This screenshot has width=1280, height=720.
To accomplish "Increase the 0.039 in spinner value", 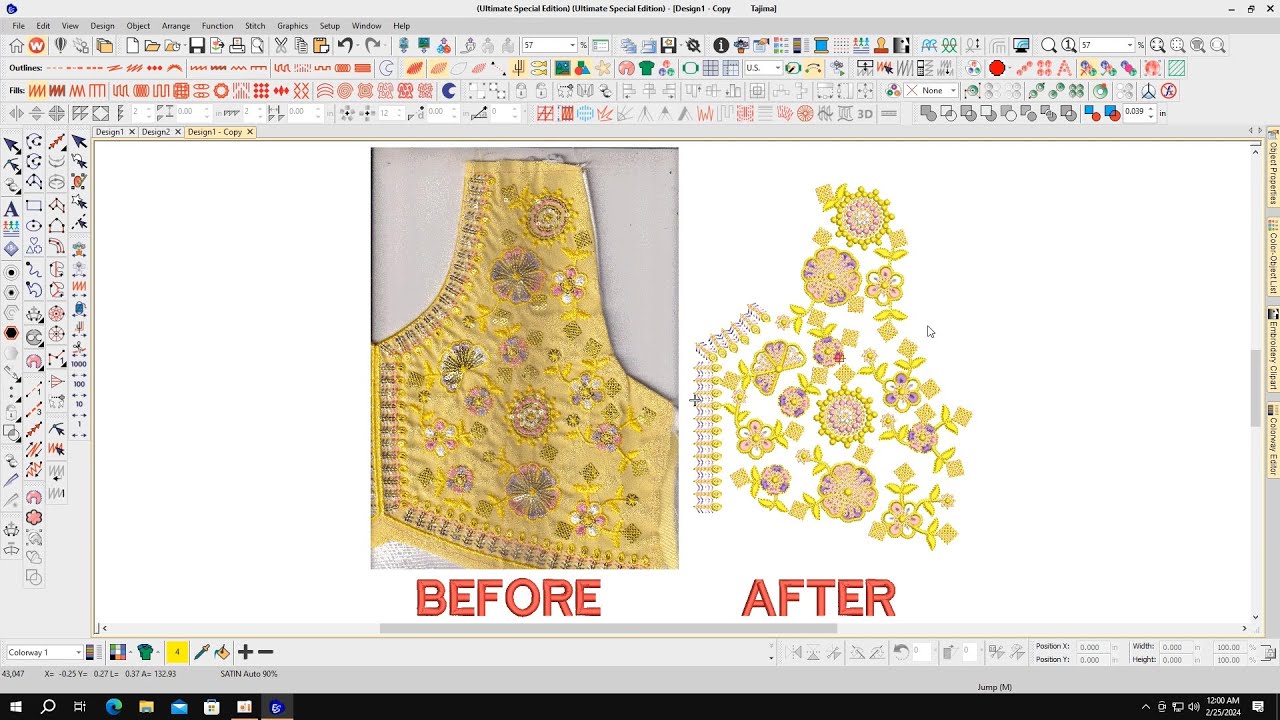I will tap(1151, 109).
